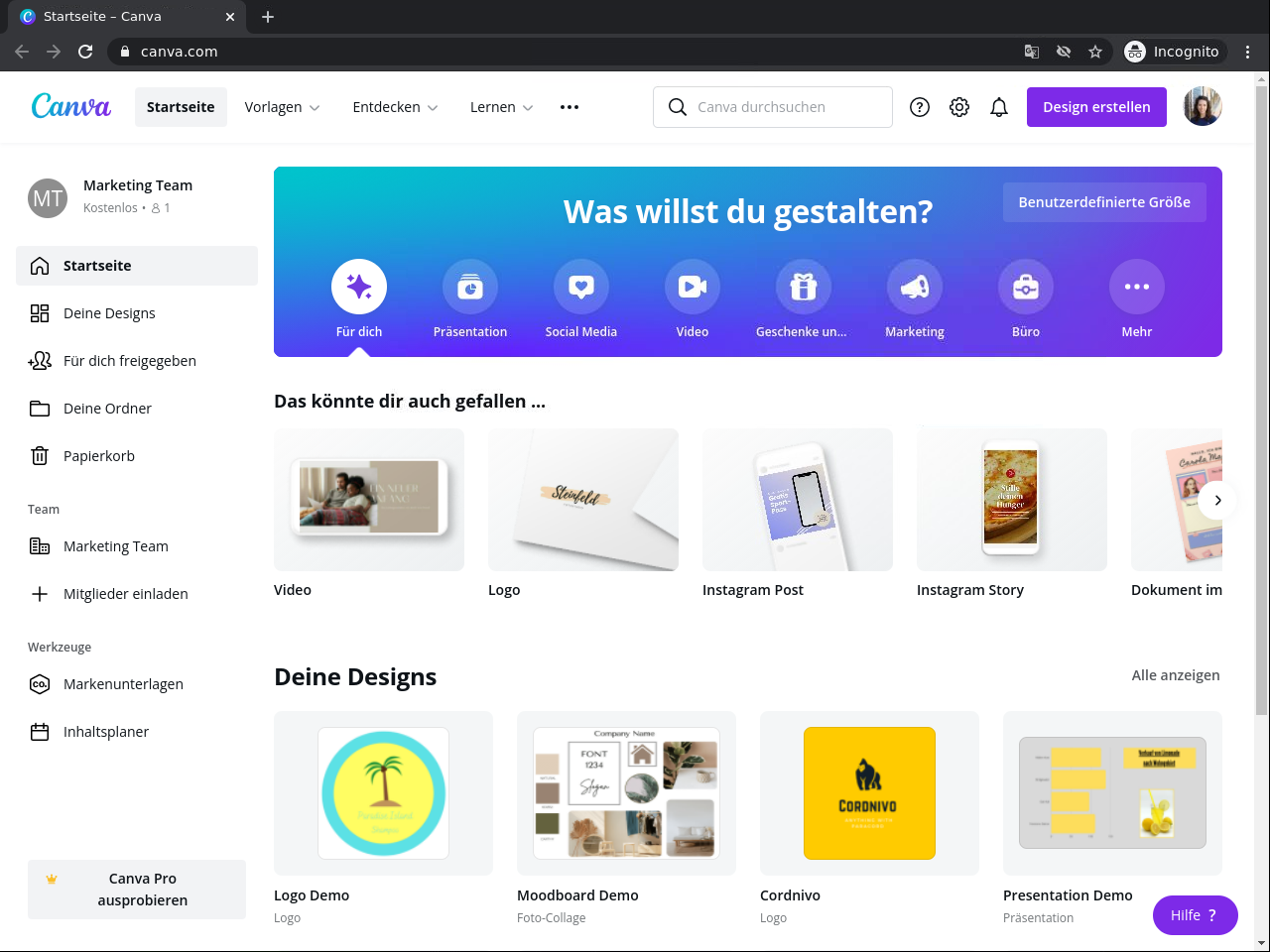1270x952 pixels.
Task: Open the browser translate icon
Action: click(1032, 52)
